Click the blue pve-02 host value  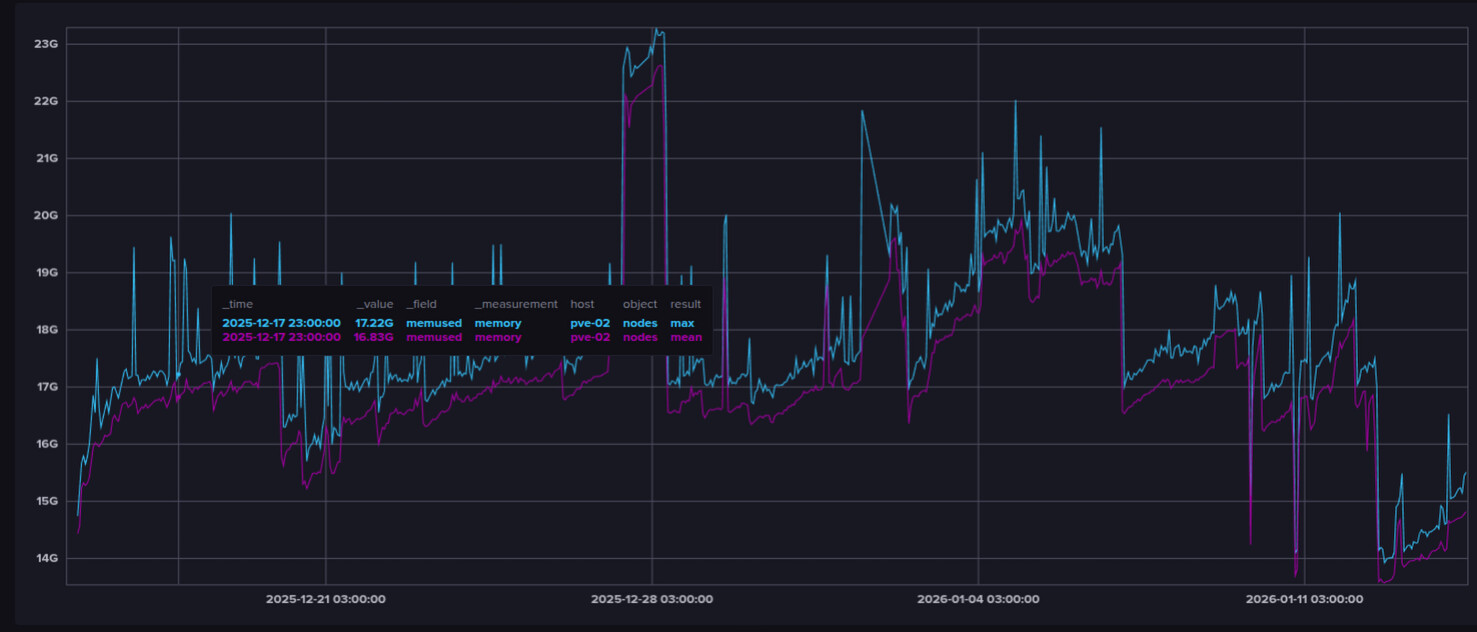pyautogui.click(x=590, y=323)
